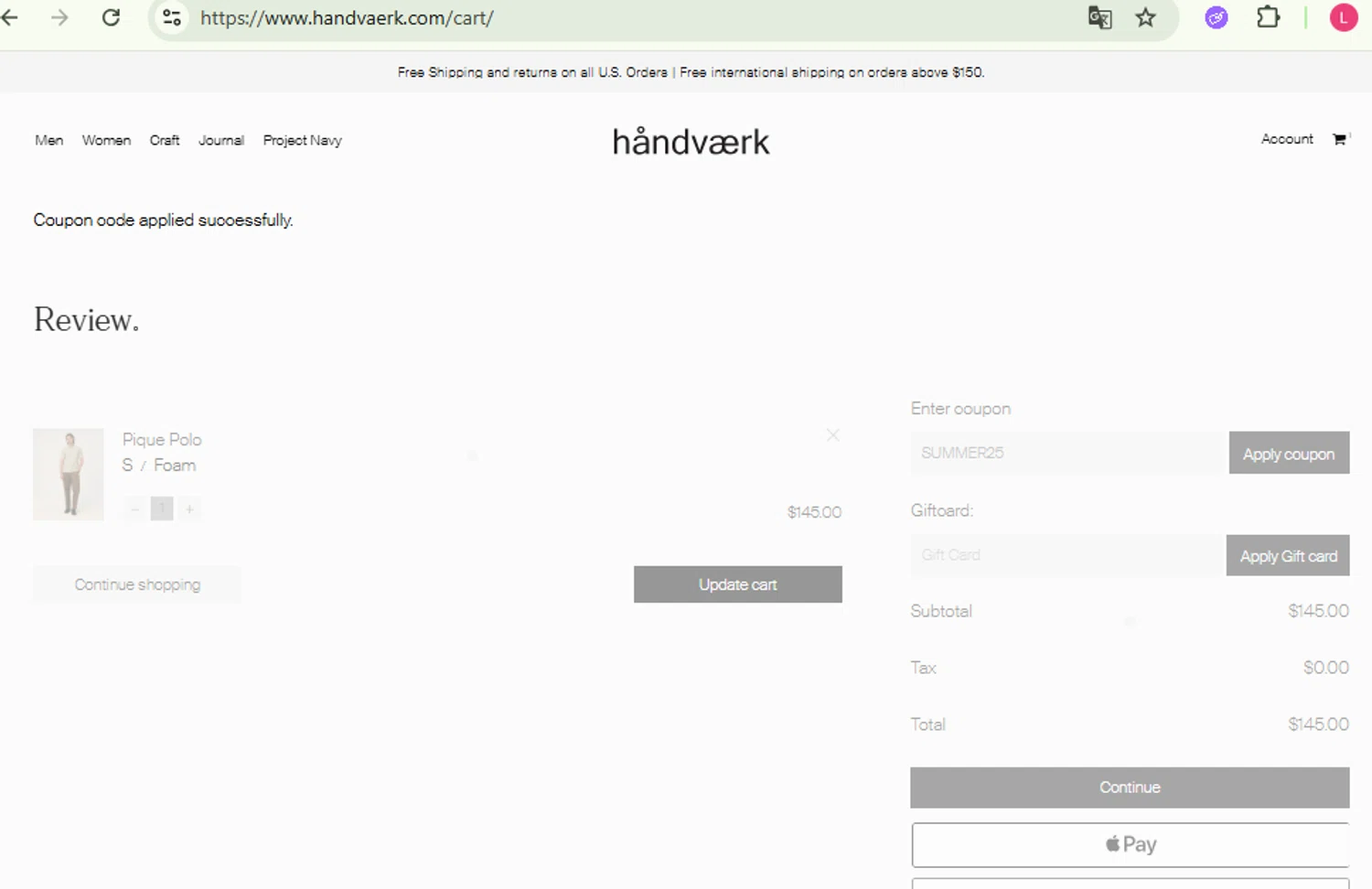The height and width of the screenshot is (889, 1372).
Task: Open the Pique Polo product name link
Action: pos(162,440)
